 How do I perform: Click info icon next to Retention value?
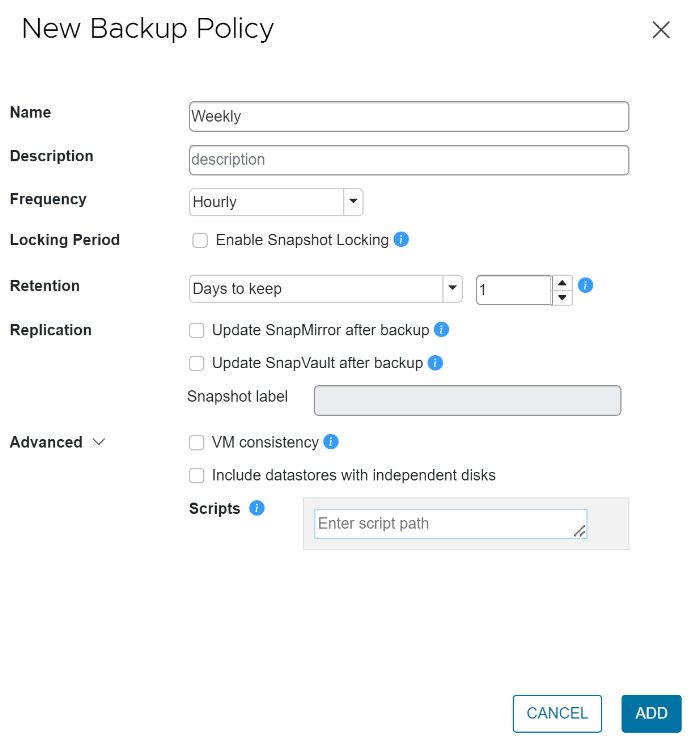(x=586, y=285)
